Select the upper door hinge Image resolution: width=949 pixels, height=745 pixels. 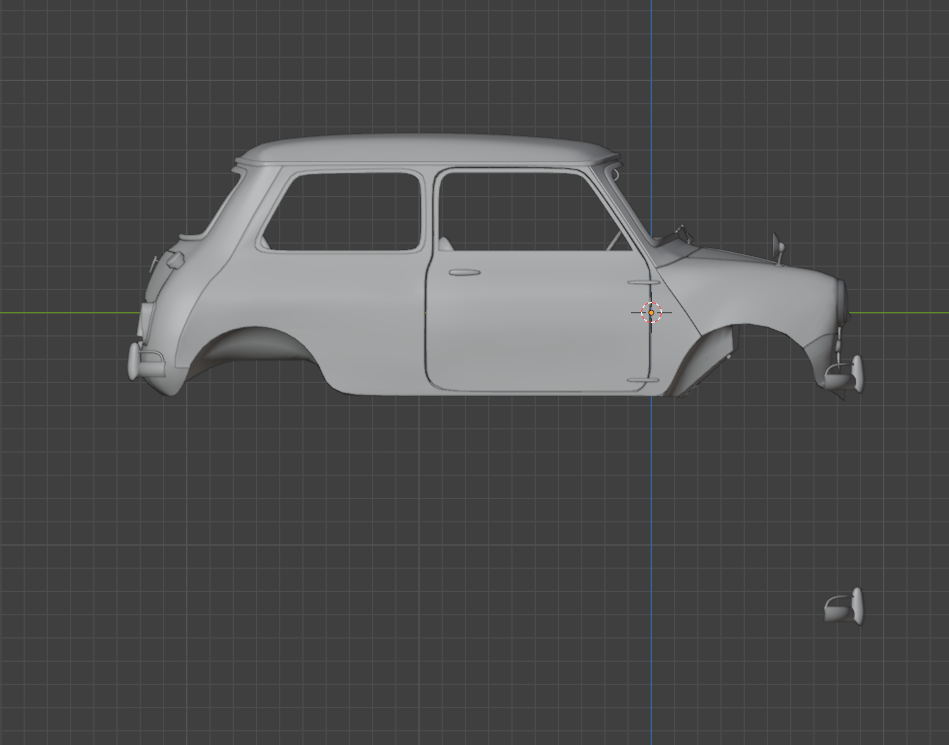click(x=640, y=282)
